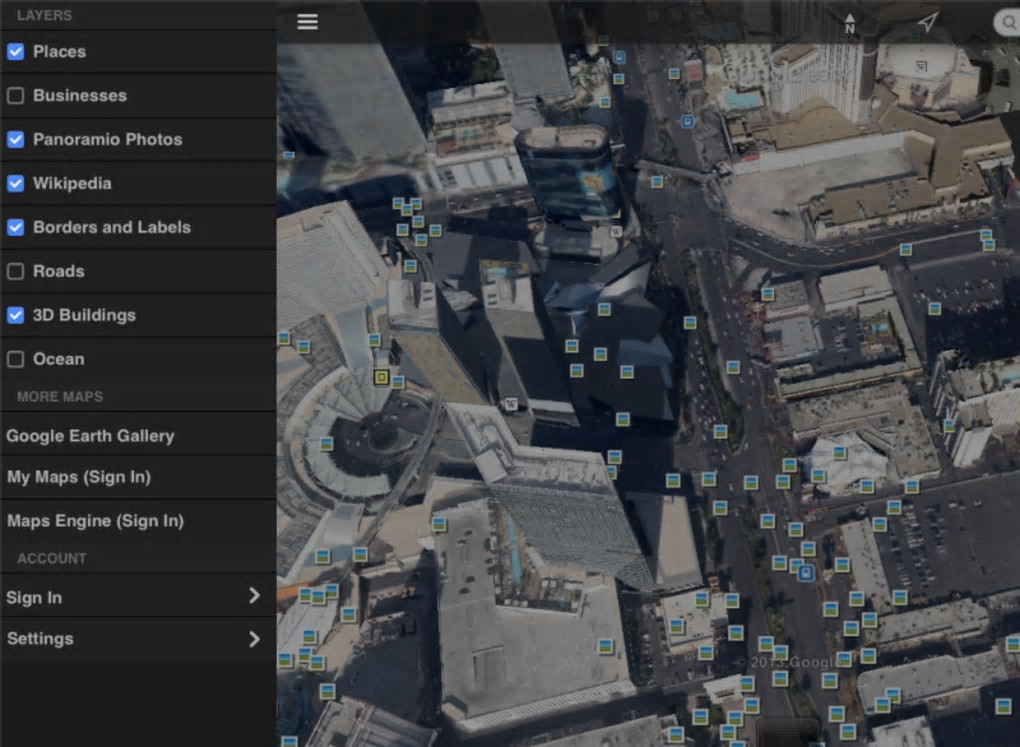Open the Settings entry
1020x747 pixels.
point(40,639)
